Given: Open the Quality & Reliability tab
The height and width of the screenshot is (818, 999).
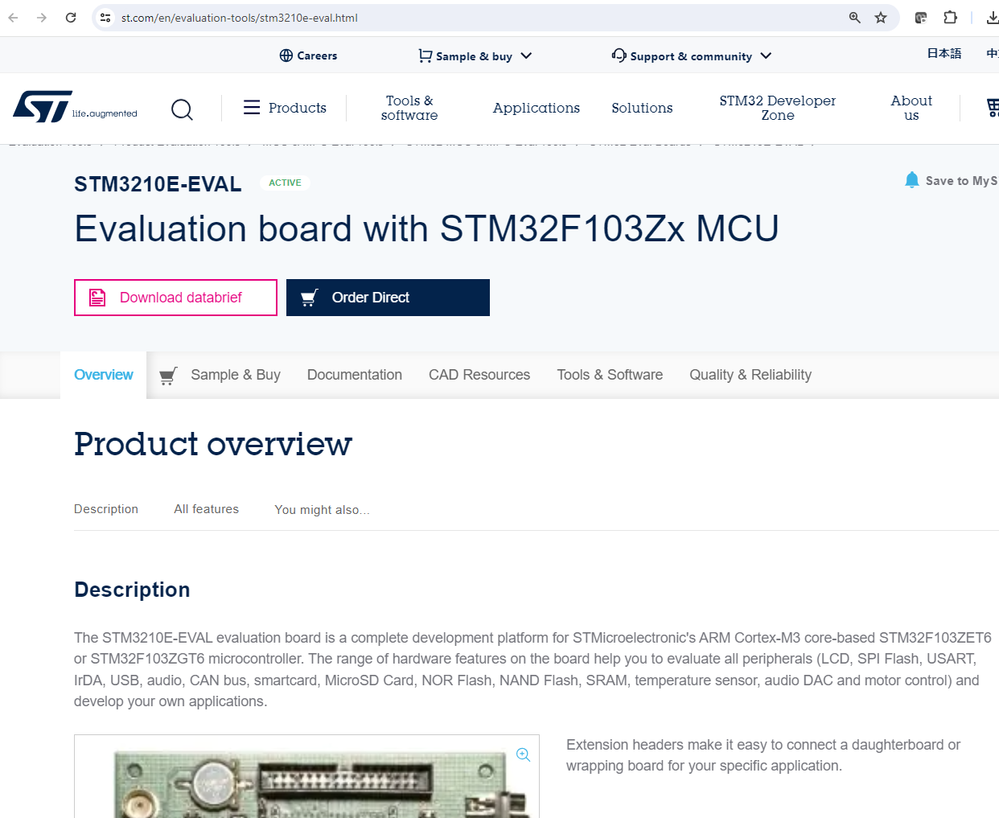Looking at the screenshot, I should pyautogui.click(x=751, y=375).
